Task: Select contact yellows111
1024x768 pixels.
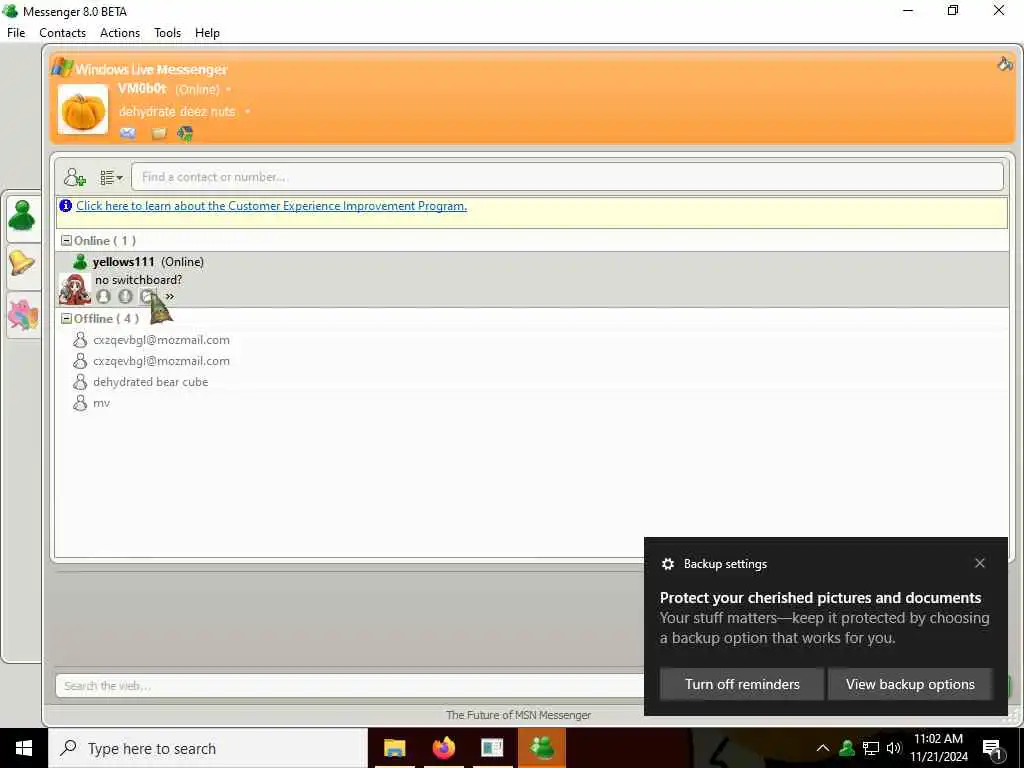Action: [532, 280]
